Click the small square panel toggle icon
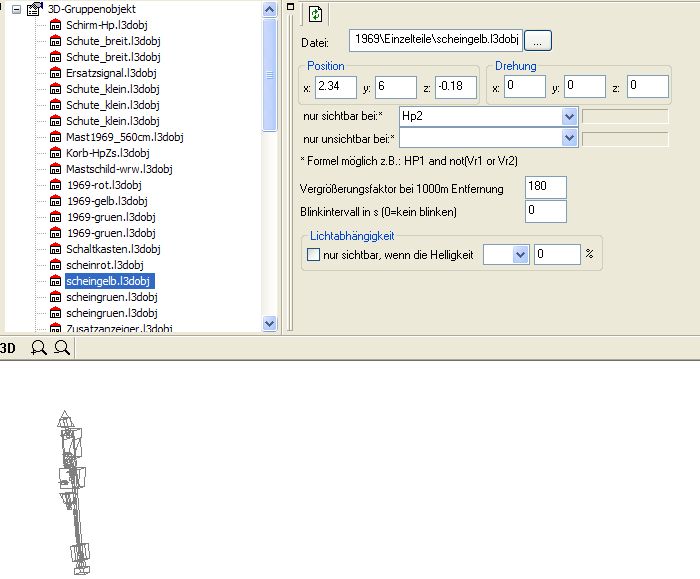This screenshot has width=700, height=579. click(x=291, y=7)
